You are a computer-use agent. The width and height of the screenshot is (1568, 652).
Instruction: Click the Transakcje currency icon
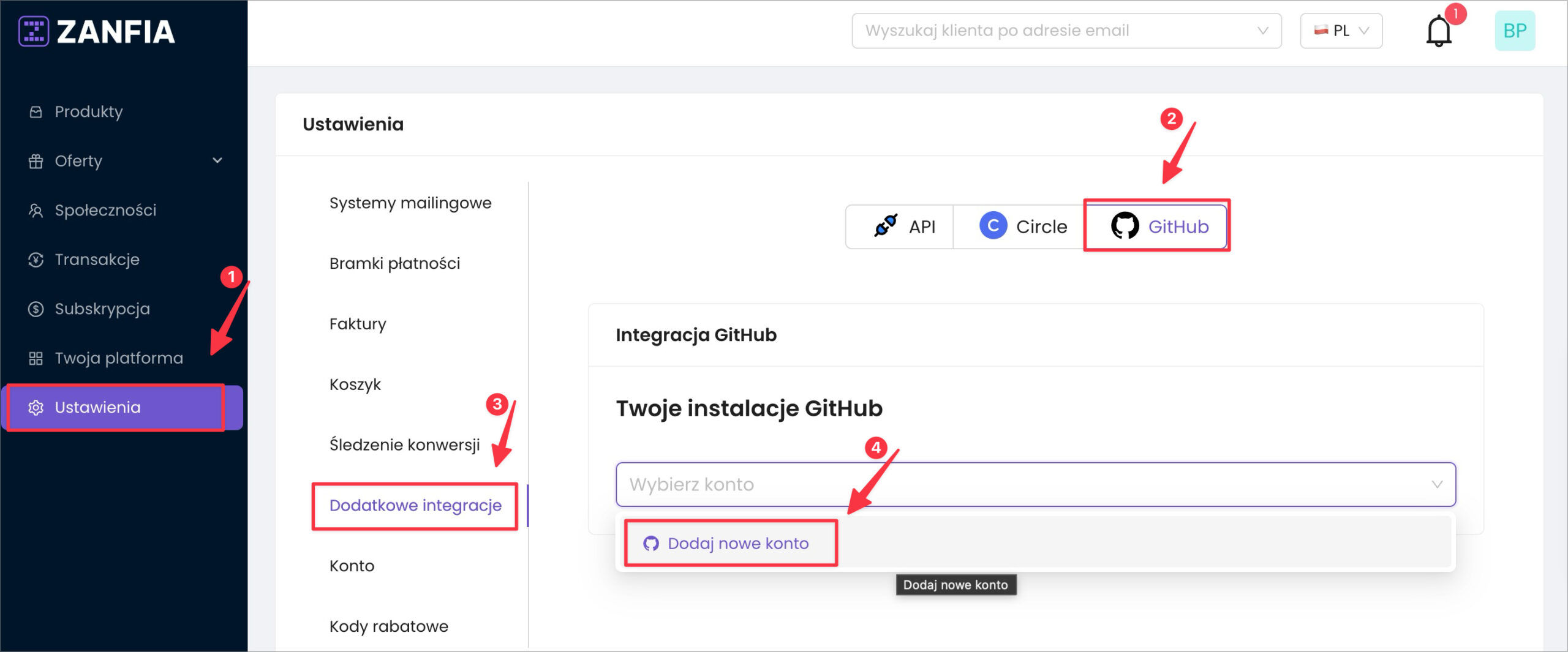[36, 260]
